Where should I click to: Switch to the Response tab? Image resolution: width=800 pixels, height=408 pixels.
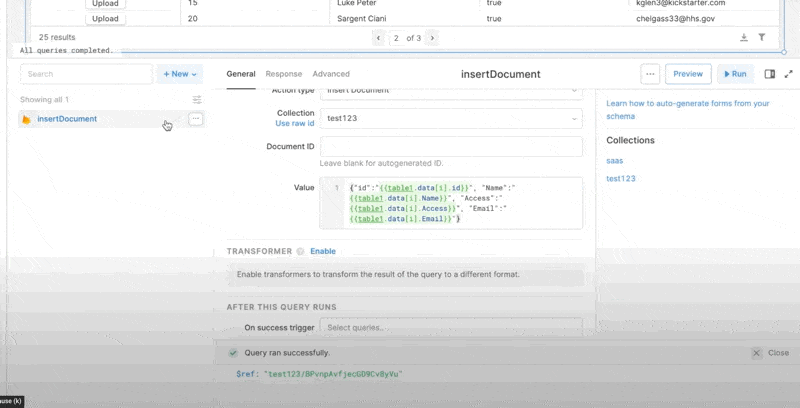point(283,74)
